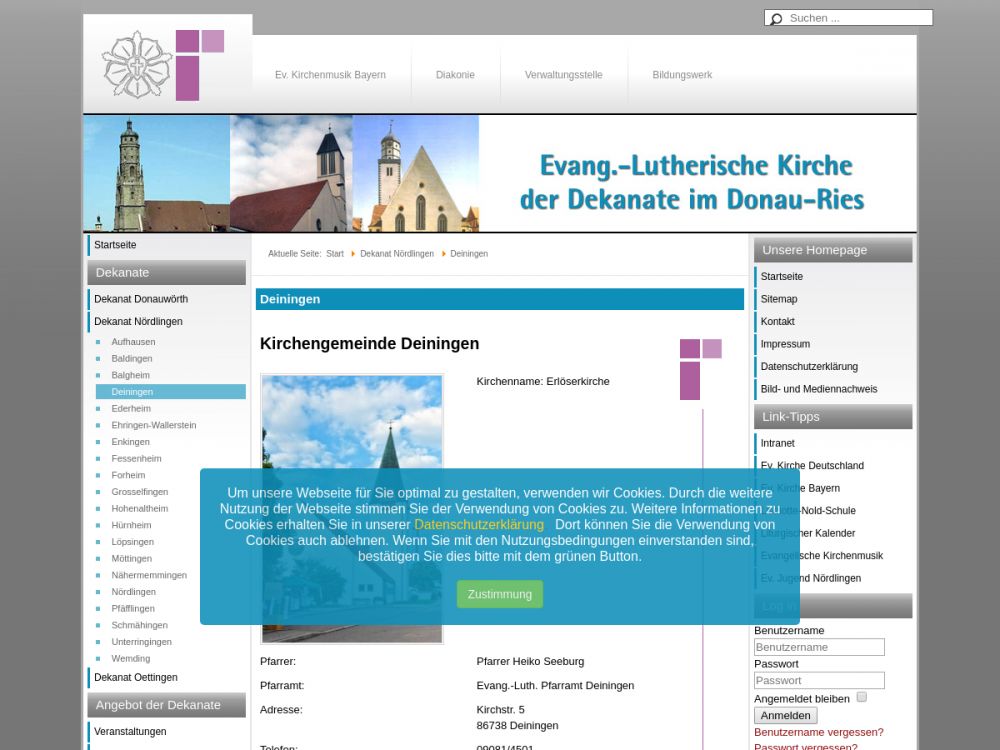This screenshot has height=750, width=1000.
Task: Expand the Dekanat Donauwörth menu section
Action: 141,299
